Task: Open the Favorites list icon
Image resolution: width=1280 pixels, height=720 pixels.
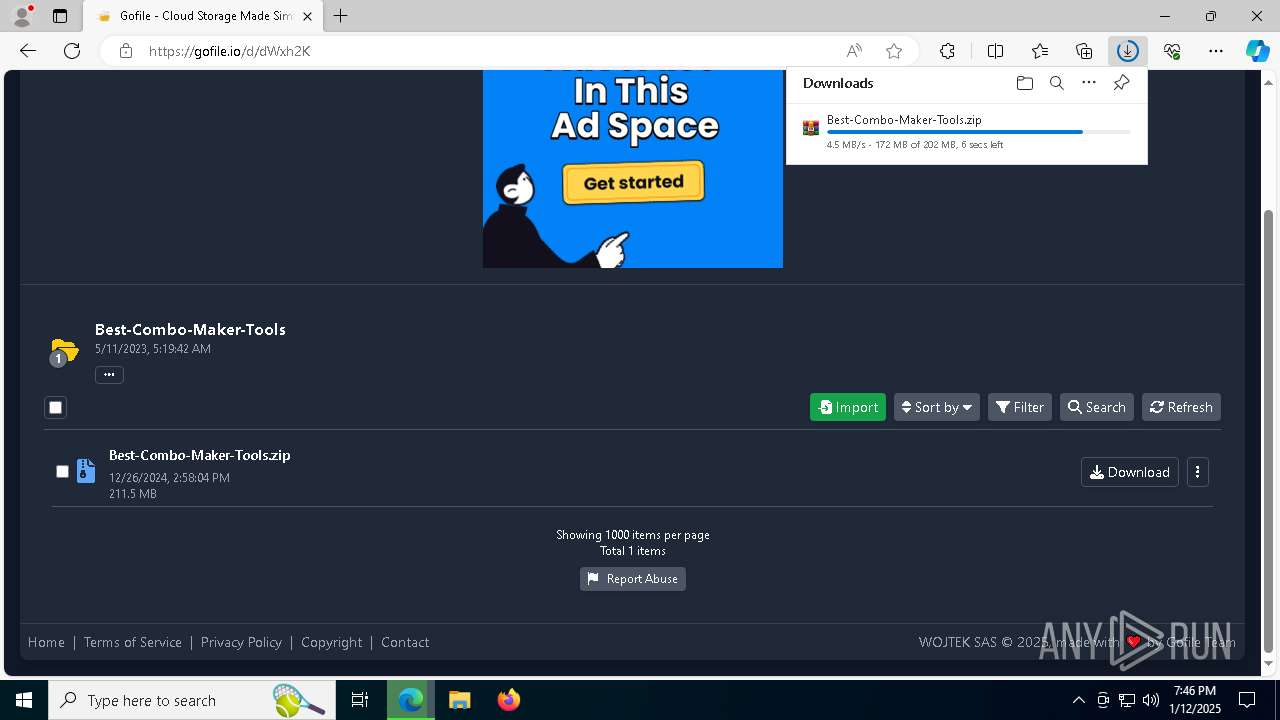Action: pyautogui.click(x=1040, y=51)
